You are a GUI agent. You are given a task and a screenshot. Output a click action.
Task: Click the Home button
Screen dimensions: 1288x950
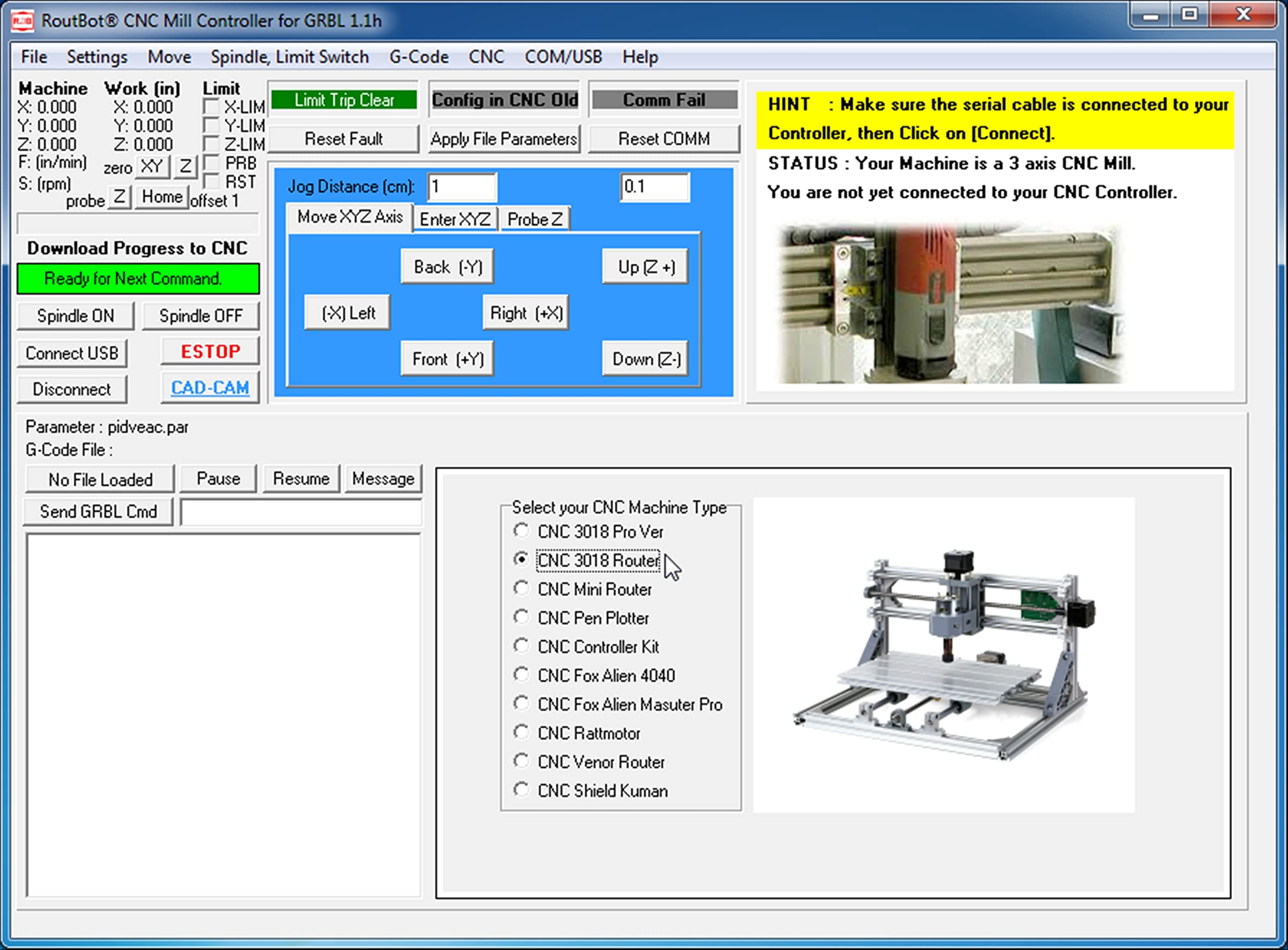(x=162, y=197)
